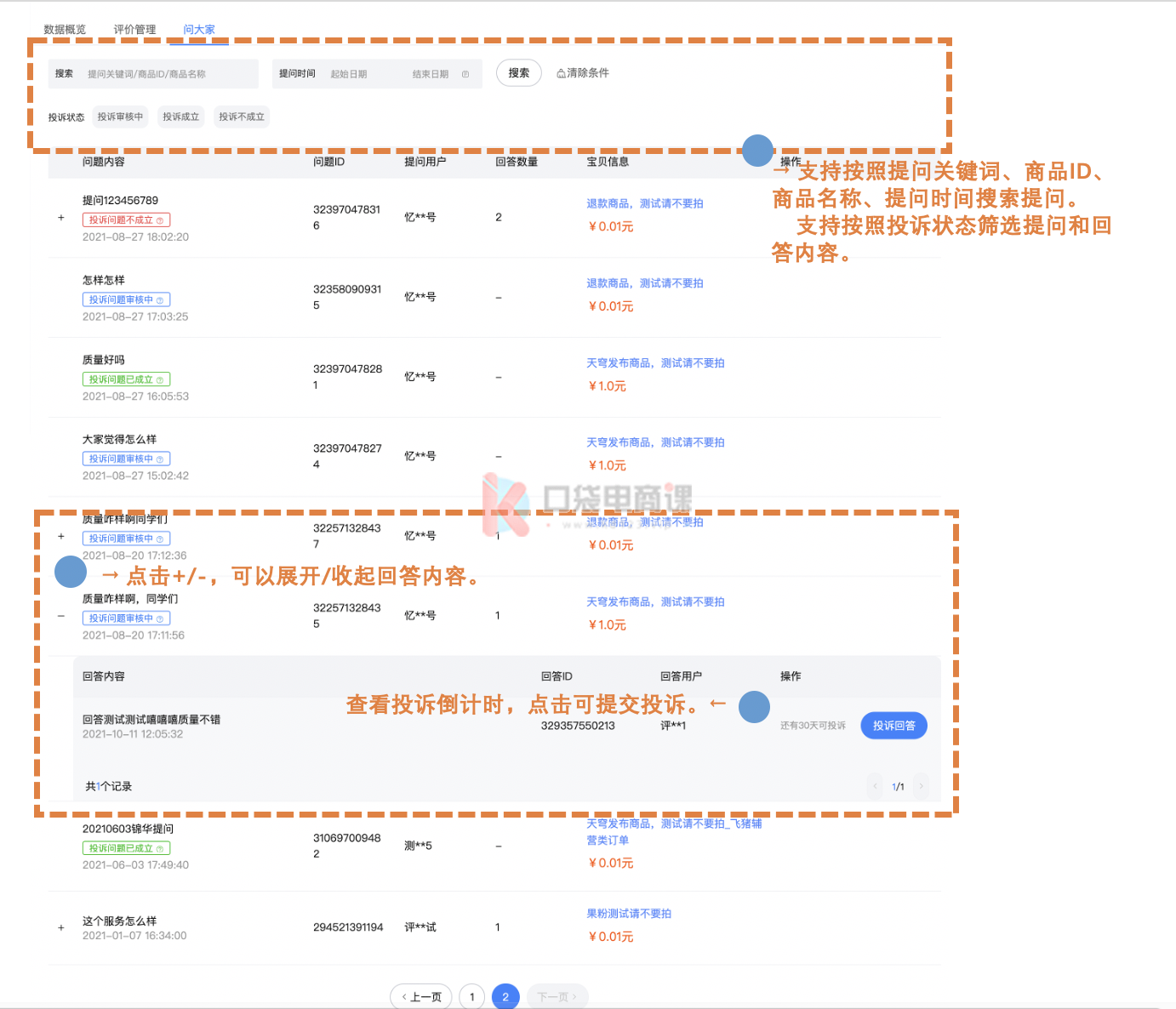The height and width of the screenshot is (1009, 1176).
Task: Click the next arrow in the answer records pager
Action: point(921,786)
